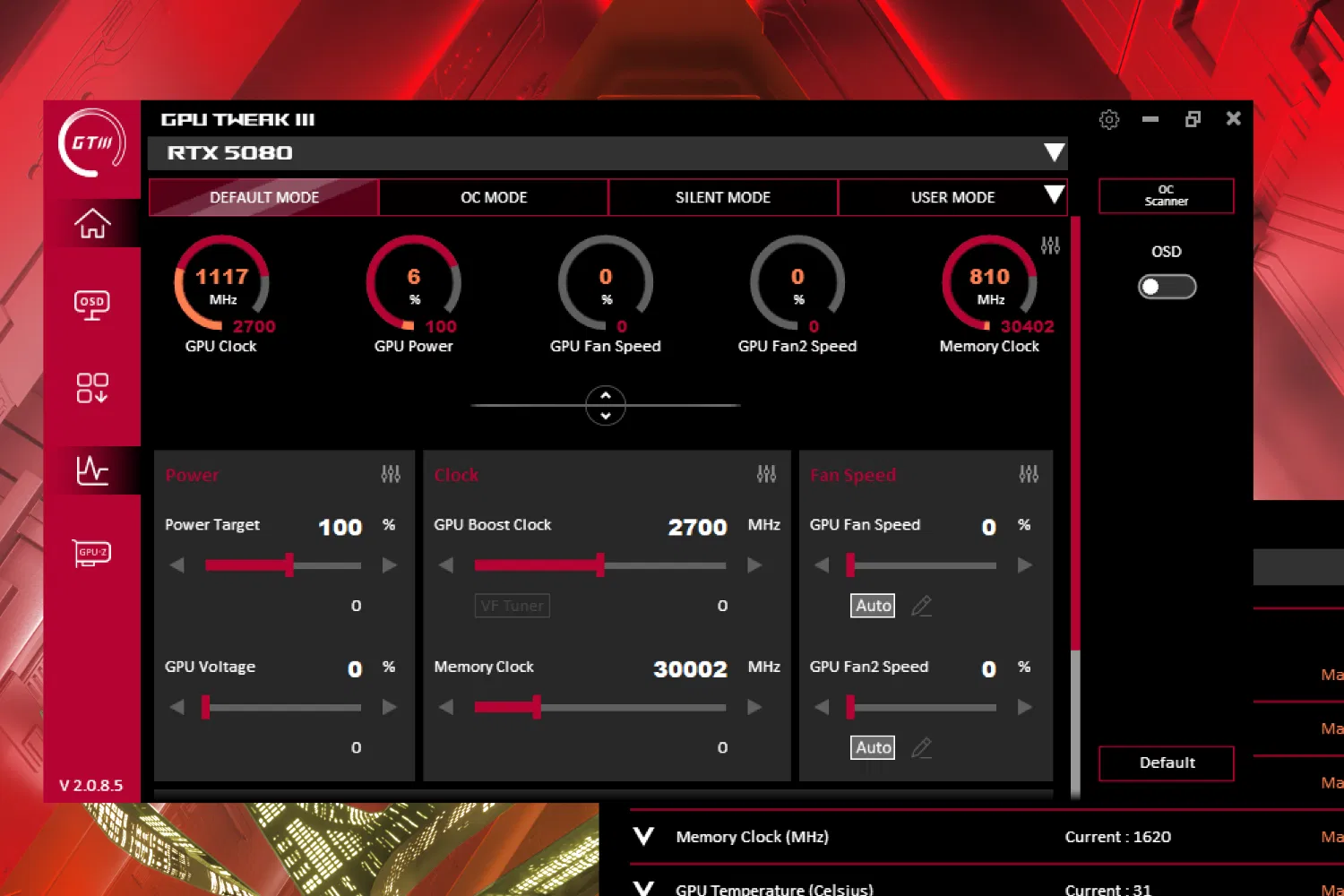Open the OSD settings sidebar icon
This screenshot has height=896, width=1344.
[92, 305]
